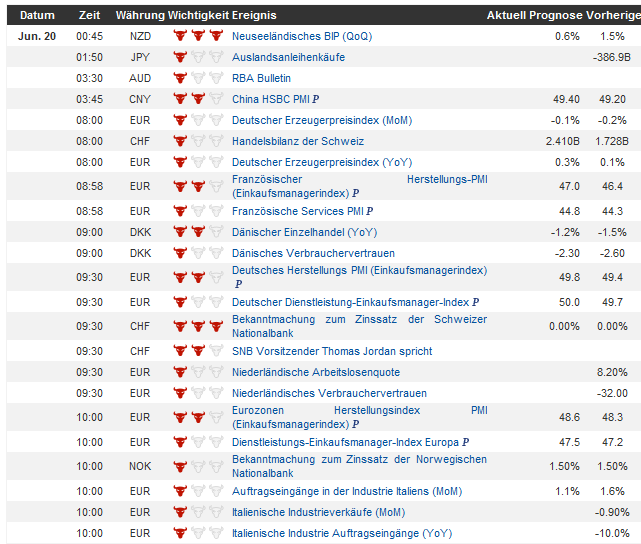Click red bull in Dänisches Verbrauchervertrauen row
Viewport: 641px width, 544px height.
tap(180, 253)
